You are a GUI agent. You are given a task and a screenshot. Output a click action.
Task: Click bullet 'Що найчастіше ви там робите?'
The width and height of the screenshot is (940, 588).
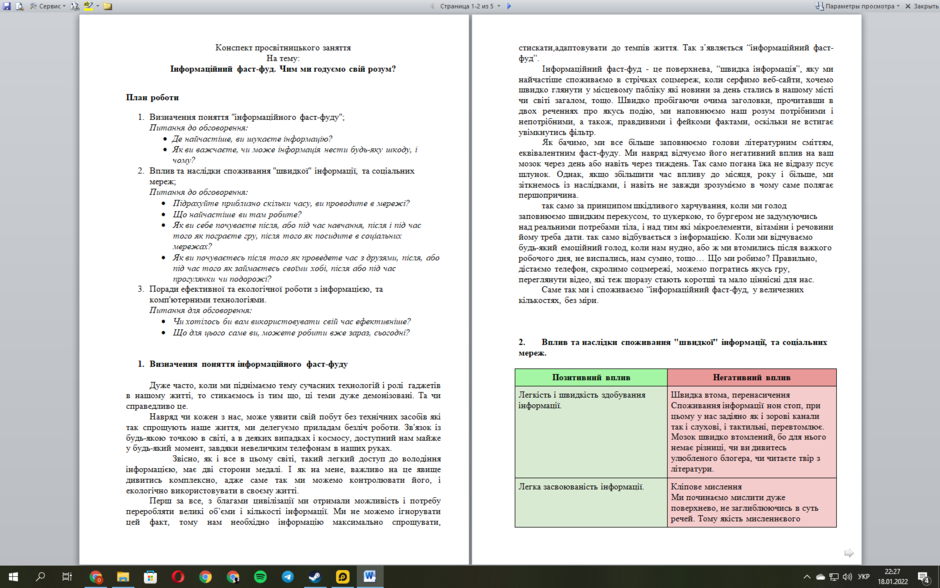[x=237, y=214]
